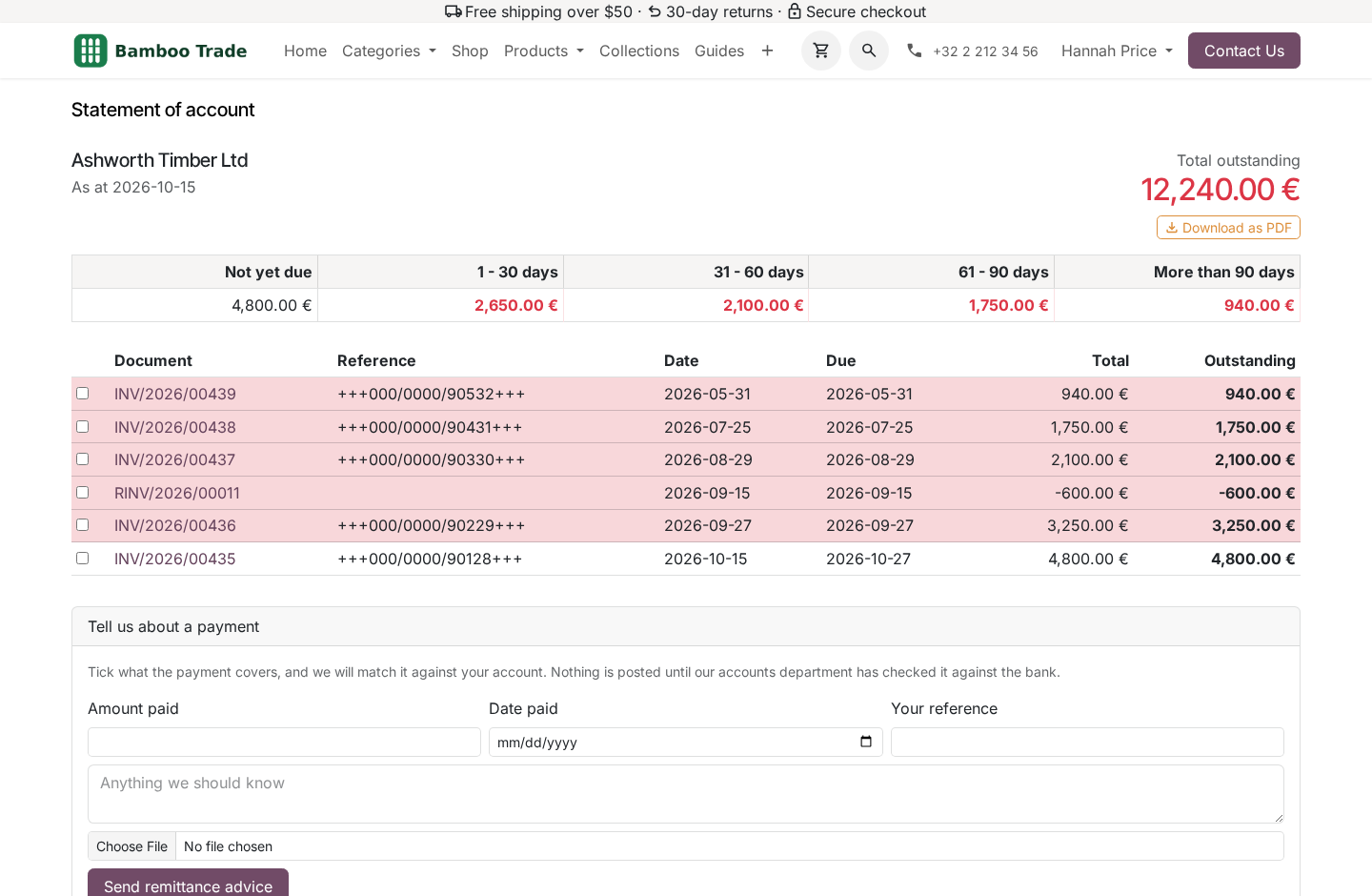
Task: Tick checkbox for INV/2026/00438
Action: pos(83,427)
